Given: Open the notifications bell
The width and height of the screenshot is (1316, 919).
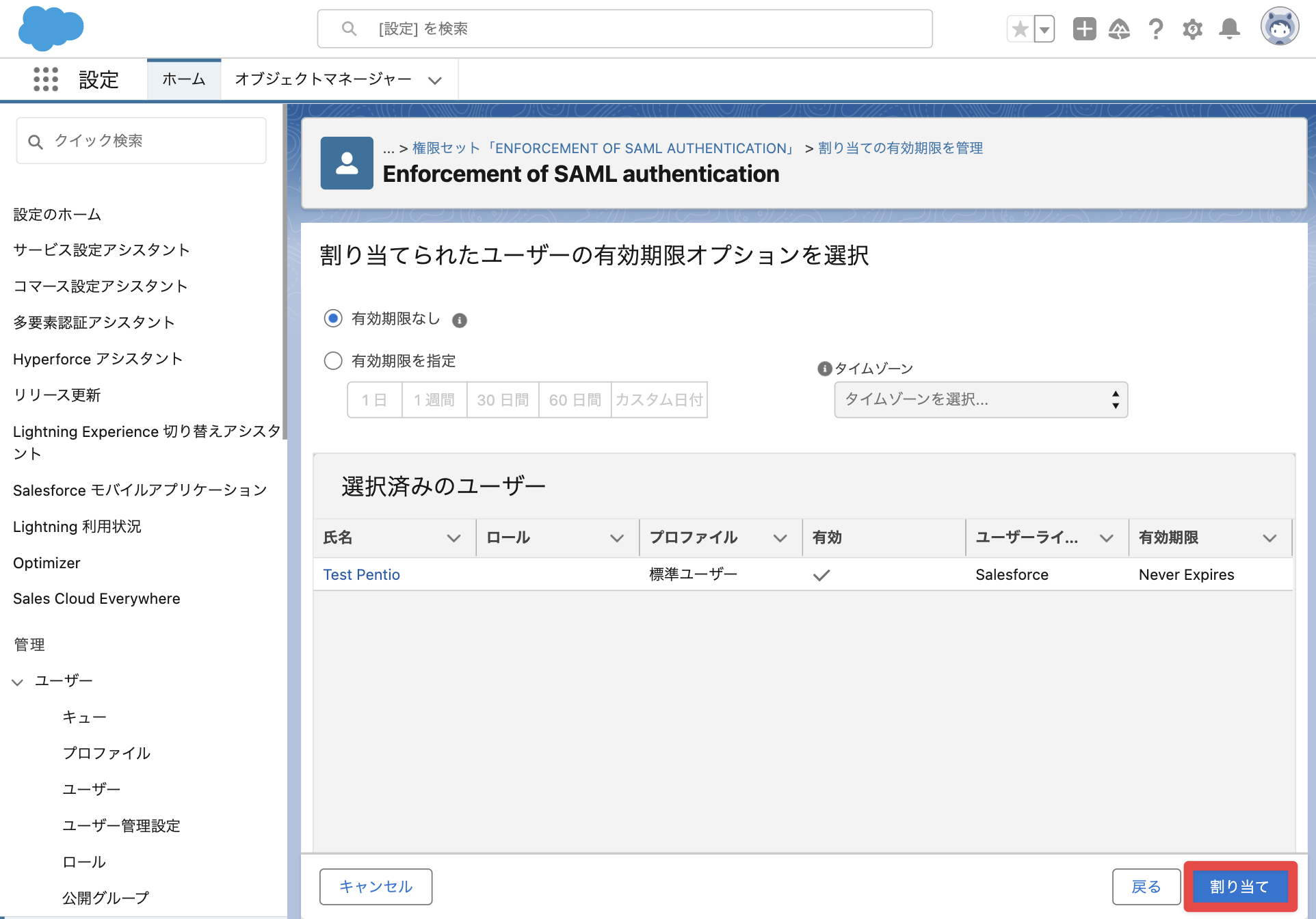Looking at the screenshot, I should tap(1229, 29).
